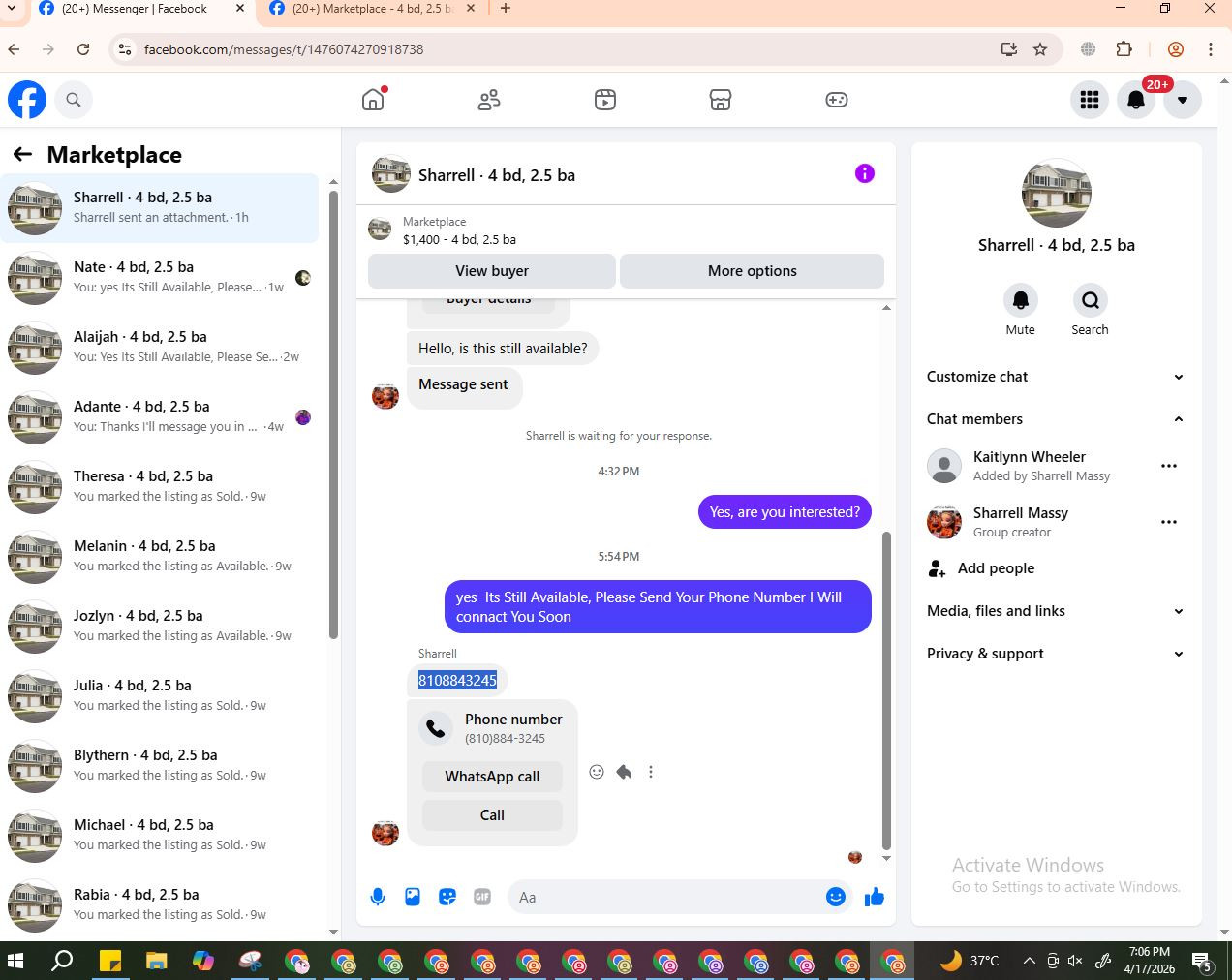Click the More options button
Viewport: 1232px width, 980px height.
pyautogui.click(x=753, y=271)
